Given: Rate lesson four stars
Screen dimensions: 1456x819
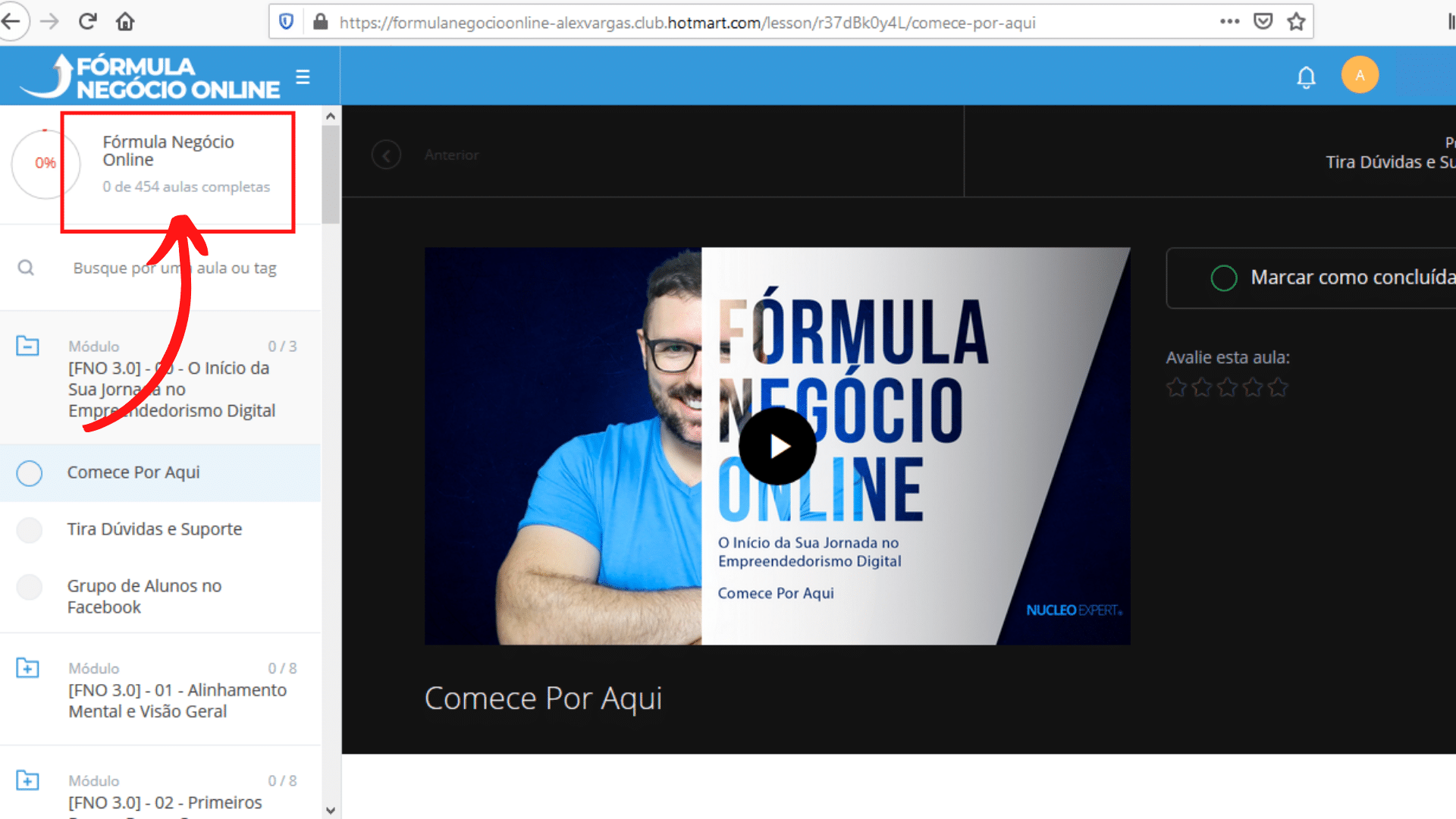Looking at the screenshot, I should pyautogui.click(x=1253, y=388).
